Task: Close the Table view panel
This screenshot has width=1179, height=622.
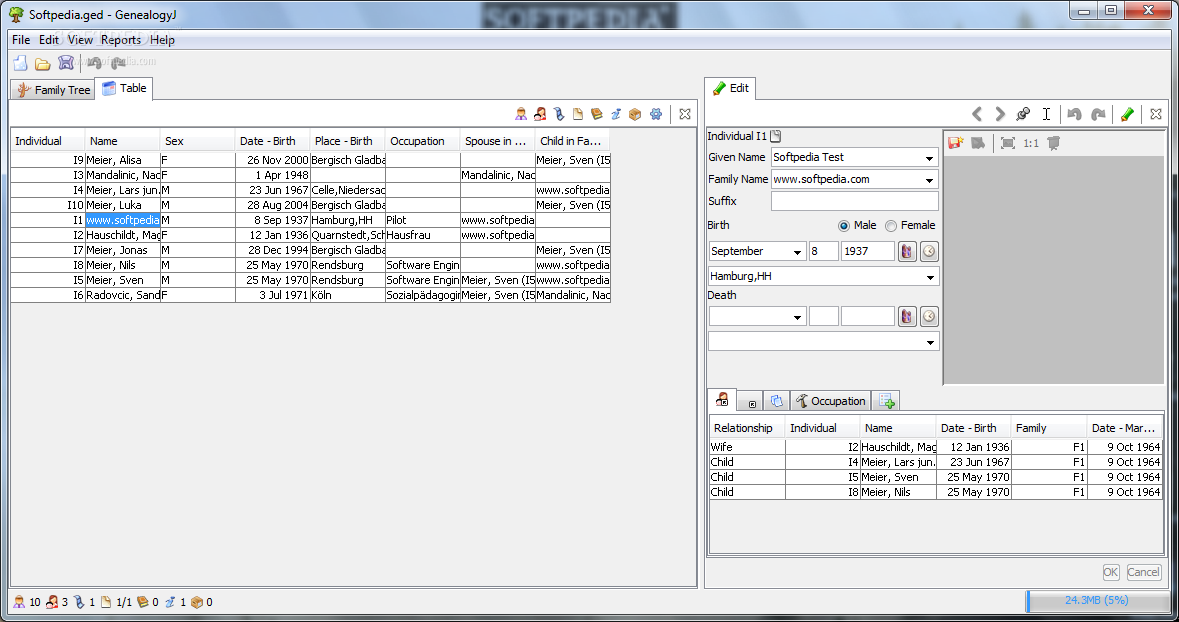Action: tap(684, 114)
